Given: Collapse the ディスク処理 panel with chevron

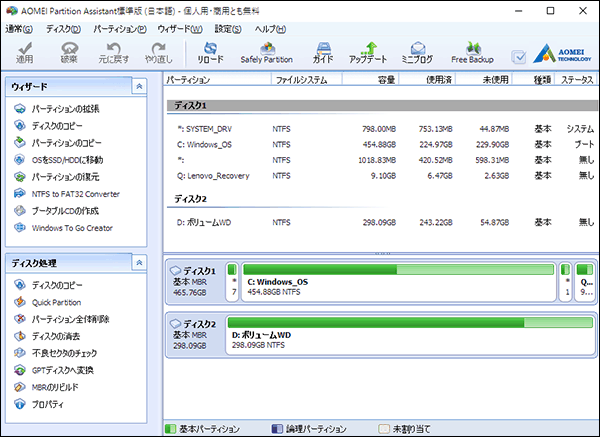Looking at the screenshot, I should tap(139, 263).
